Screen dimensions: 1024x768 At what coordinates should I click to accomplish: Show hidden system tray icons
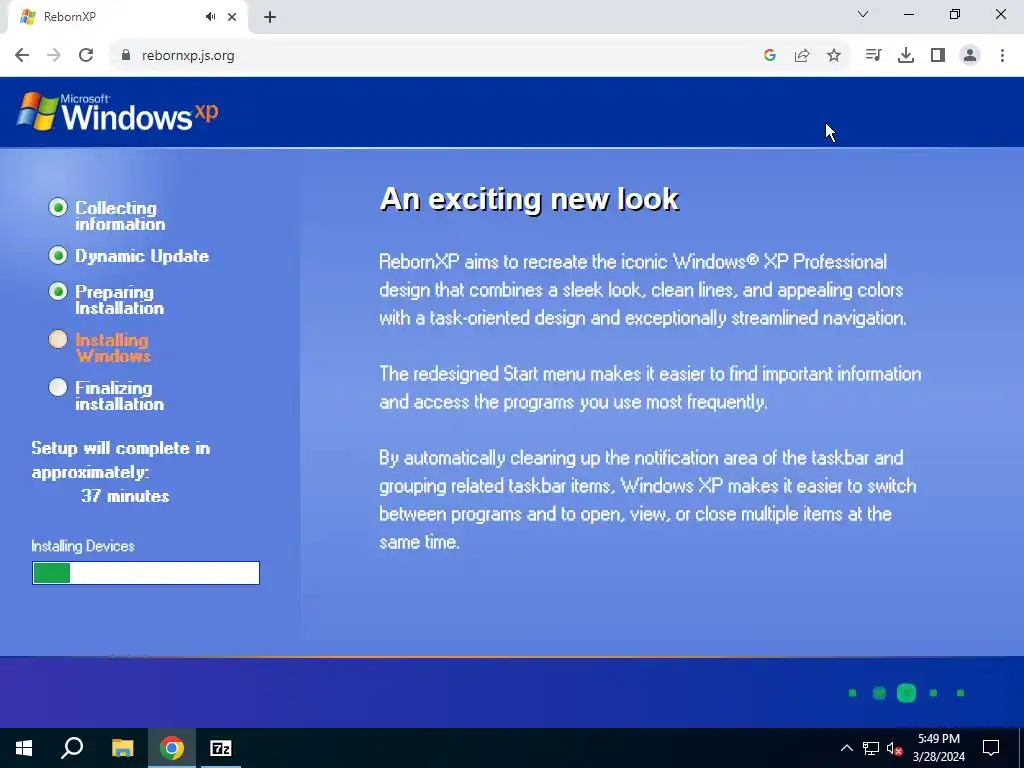click(846, 748)
